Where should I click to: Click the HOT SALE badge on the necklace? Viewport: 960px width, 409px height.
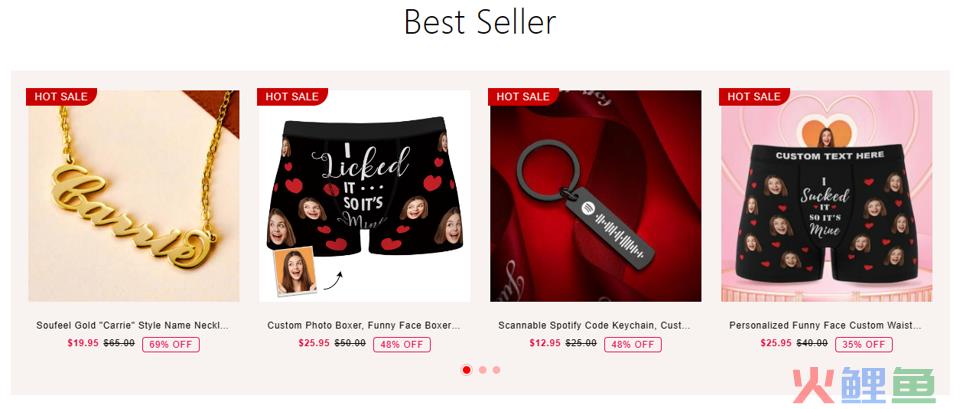pos(61,96)
